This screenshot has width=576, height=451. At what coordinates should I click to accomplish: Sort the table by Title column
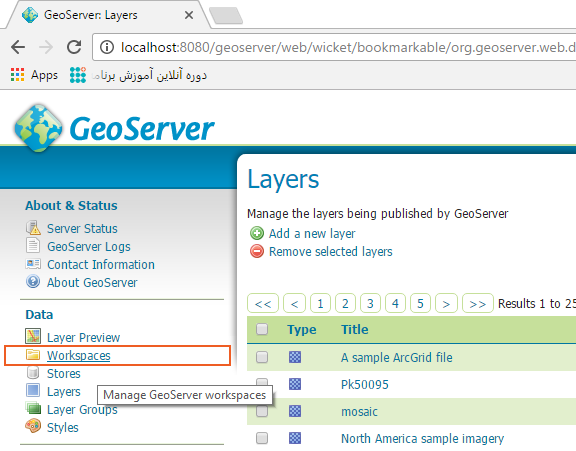coord(354,329)
